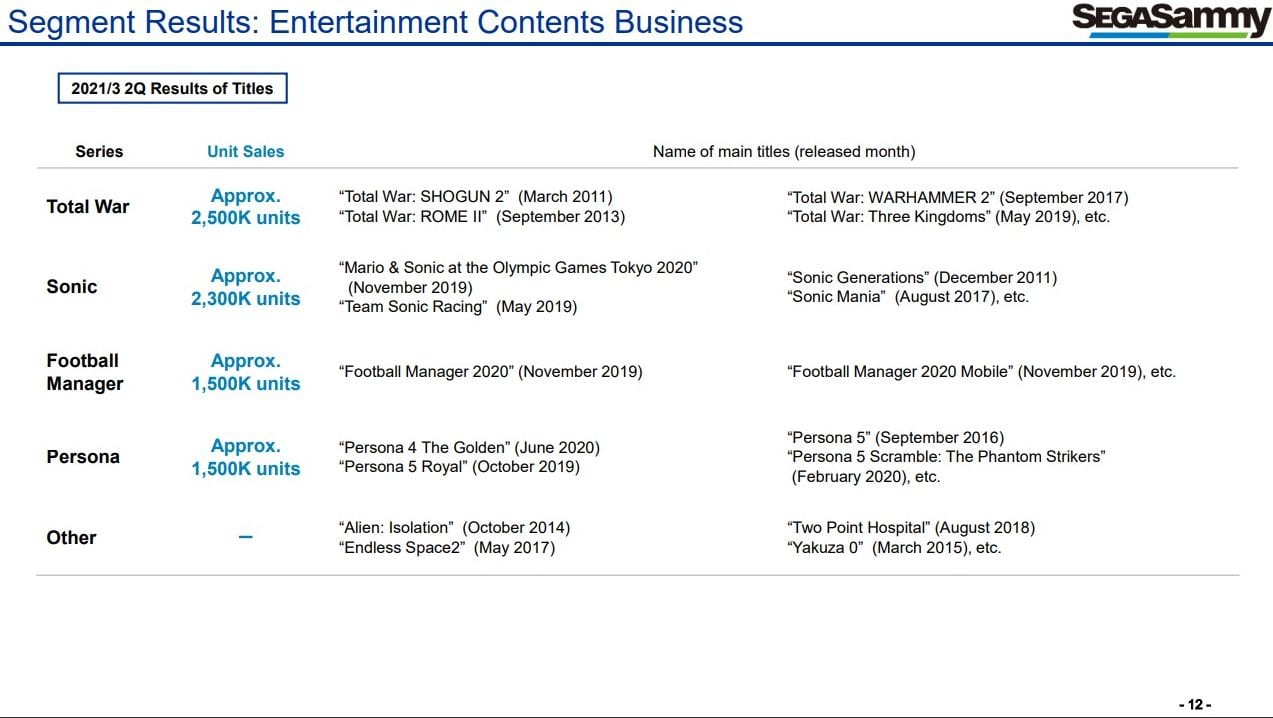Click 'Approx. 2,500K units' for Total War
The image size is (1273, 718).
click(x=246, y=207)
